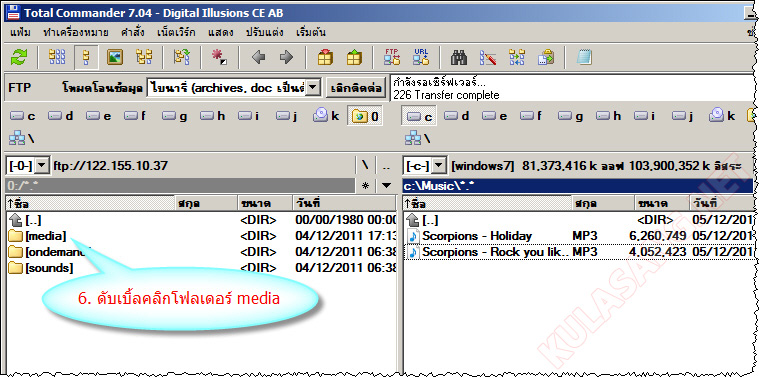The height and width of the screenshot is (377, 759).
Task: Click the เลิกติดต่อ disconnect button
Action: 356,88
